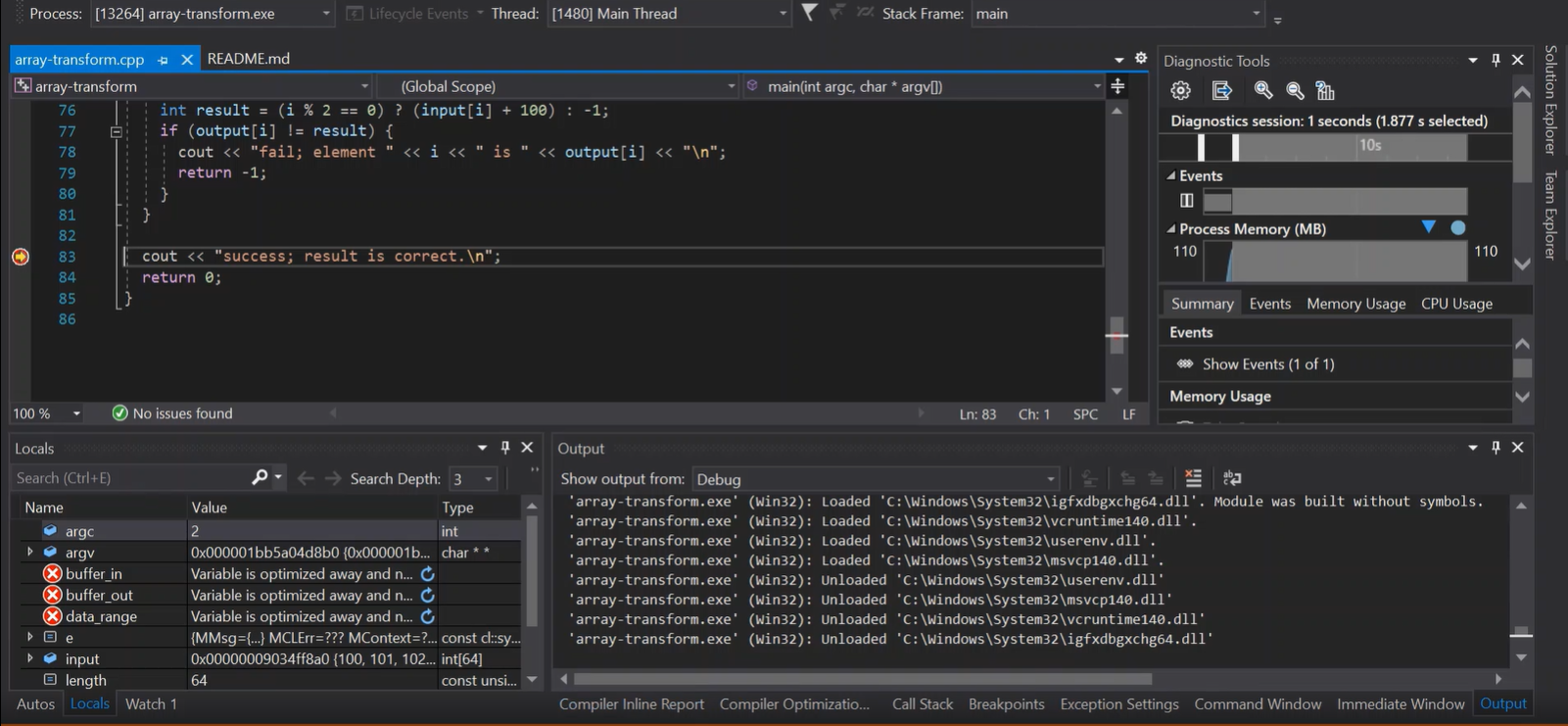Click Zoom Out in Diagnostic Tools
Viewport: 1568px width, 726px height.
click(x=1295, y=90)
